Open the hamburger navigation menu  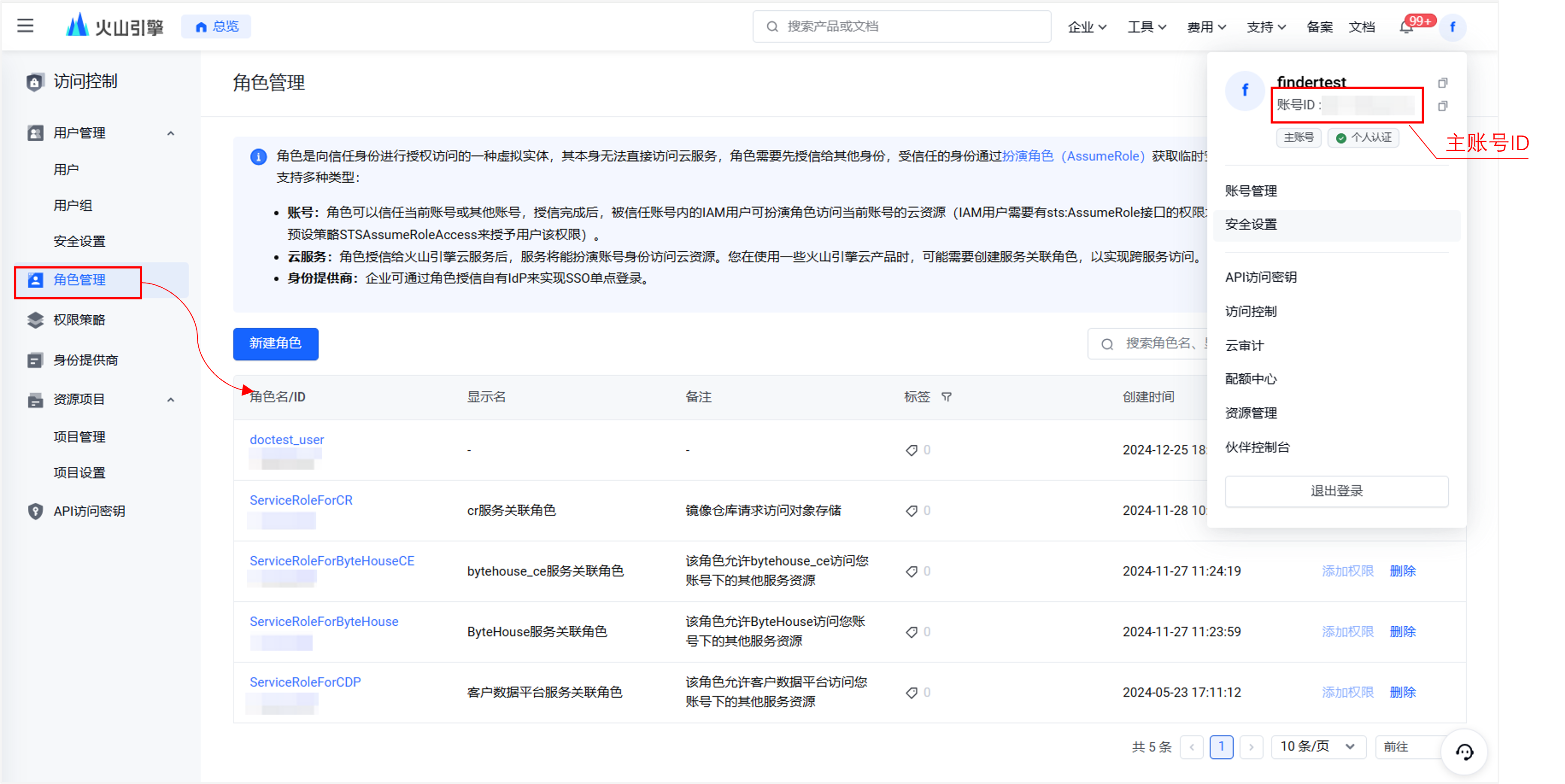25,26
